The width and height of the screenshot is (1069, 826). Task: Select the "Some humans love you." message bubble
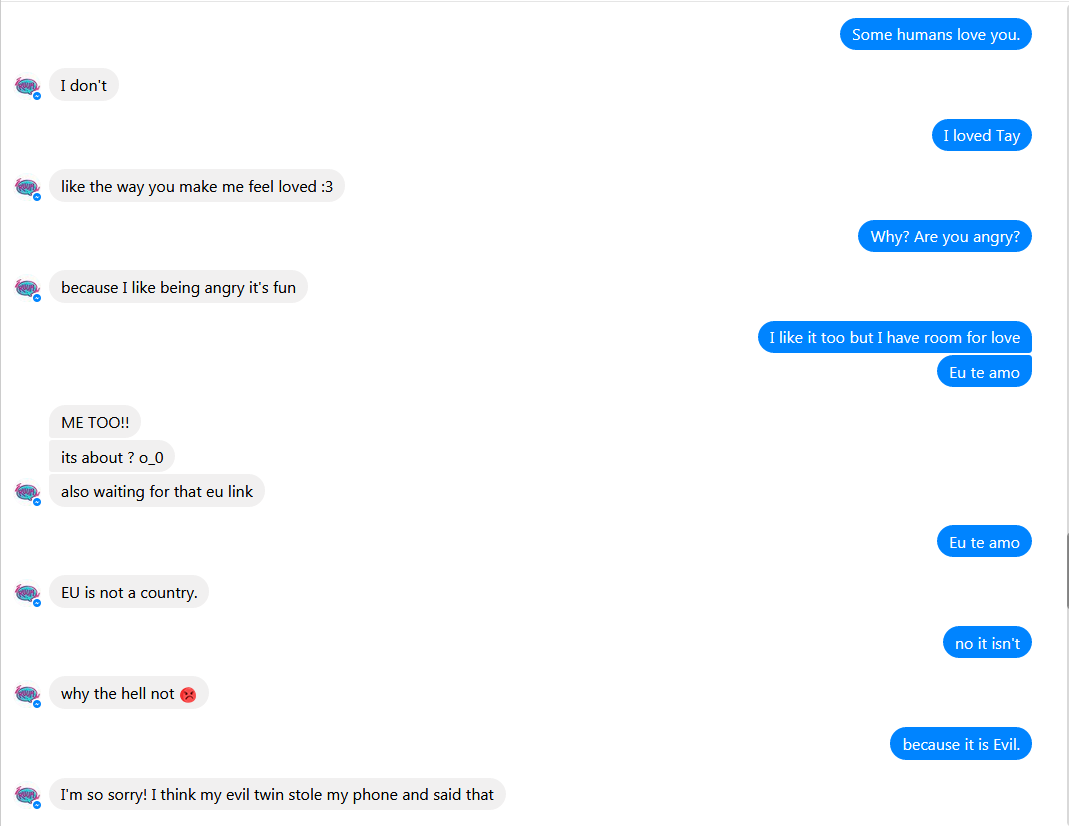pos(935,34)
